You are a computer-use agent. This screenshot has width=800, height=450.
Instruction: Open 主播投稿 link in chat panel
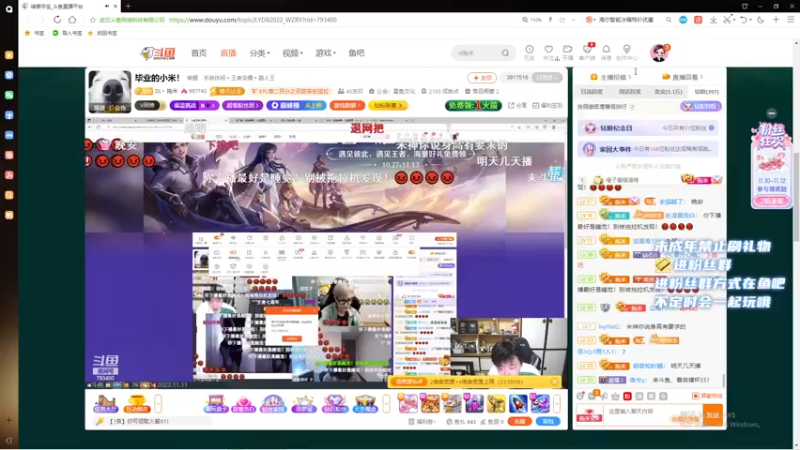coord(611,77)
